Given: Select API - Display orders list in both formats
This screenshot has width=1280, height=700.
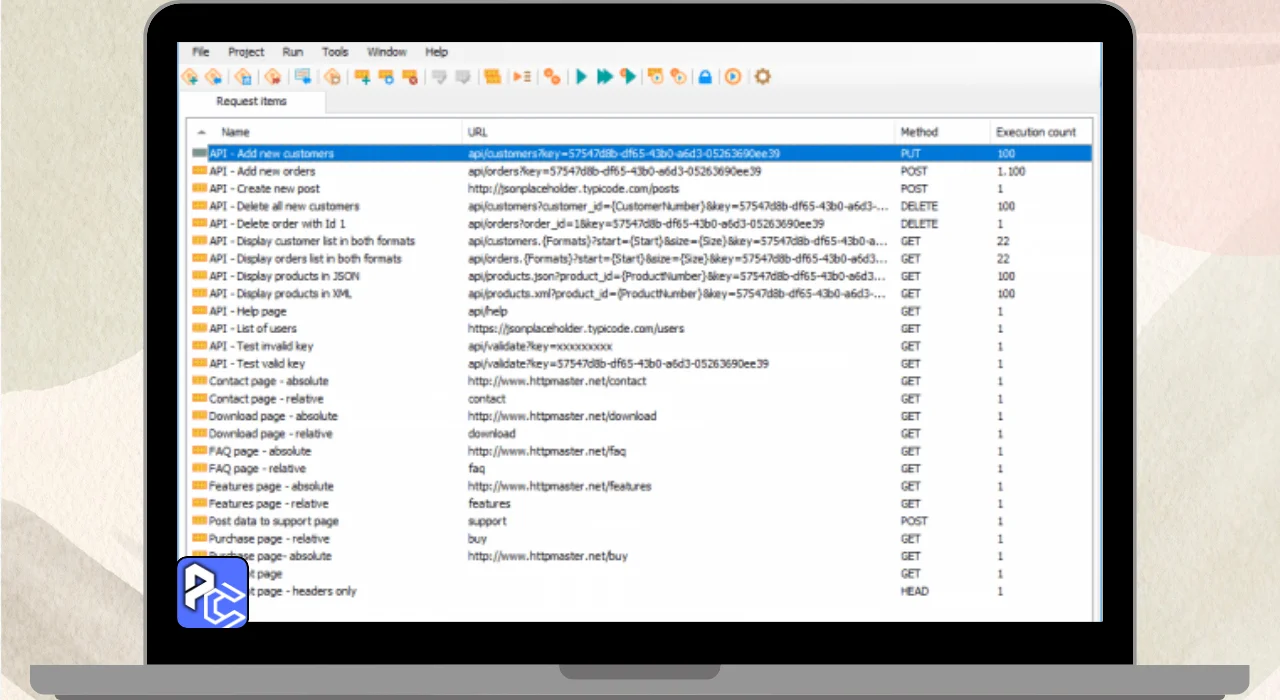Looking at the screenshot, I should click(305, 259).
